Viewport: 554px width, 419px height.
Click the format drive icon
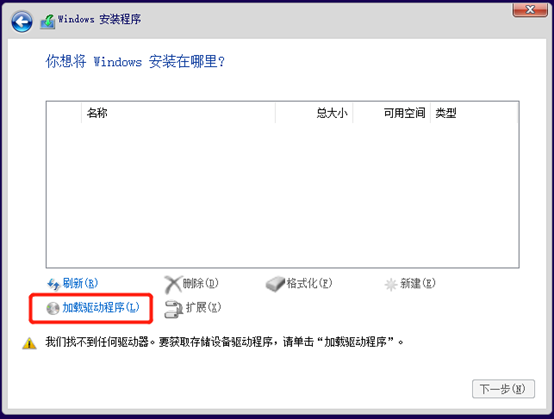(275, 284)
